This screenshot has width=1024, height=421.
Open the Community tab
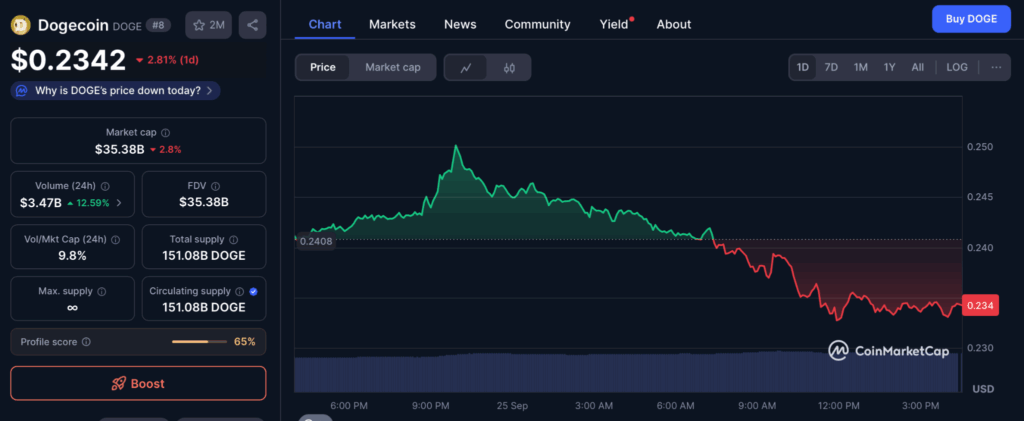[537, 24]
